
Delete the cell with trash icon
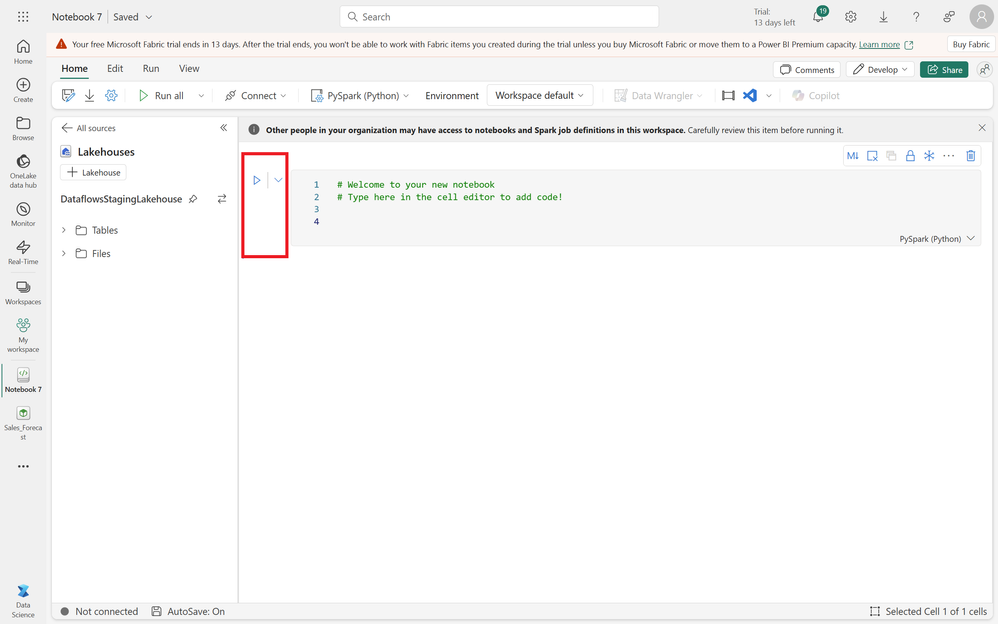[x=971, y=155]
